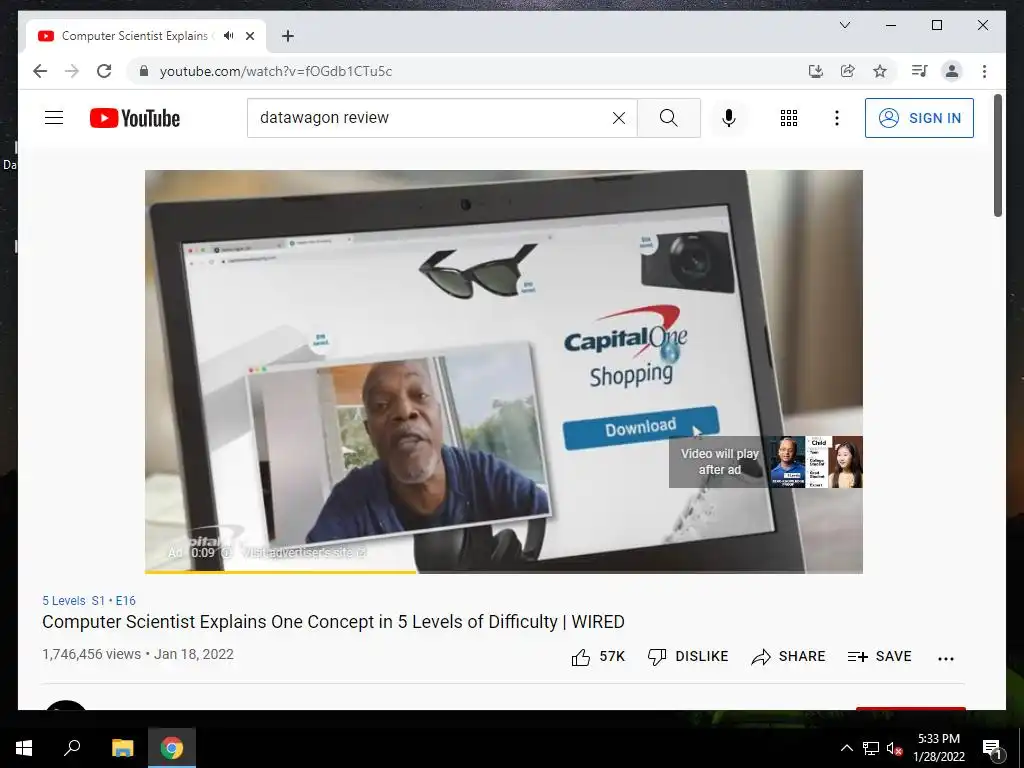Open File Explorer from taskbar

[x=122, y=748]
